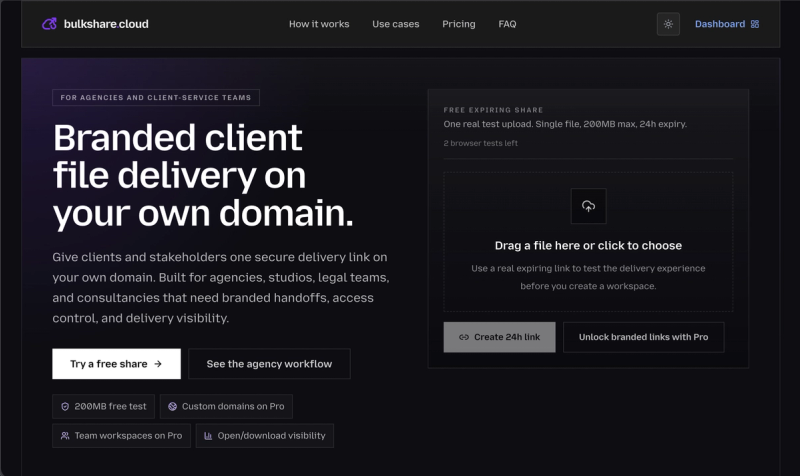Click the bar chart icon on Open/download visibility

[x=208, y=436]
